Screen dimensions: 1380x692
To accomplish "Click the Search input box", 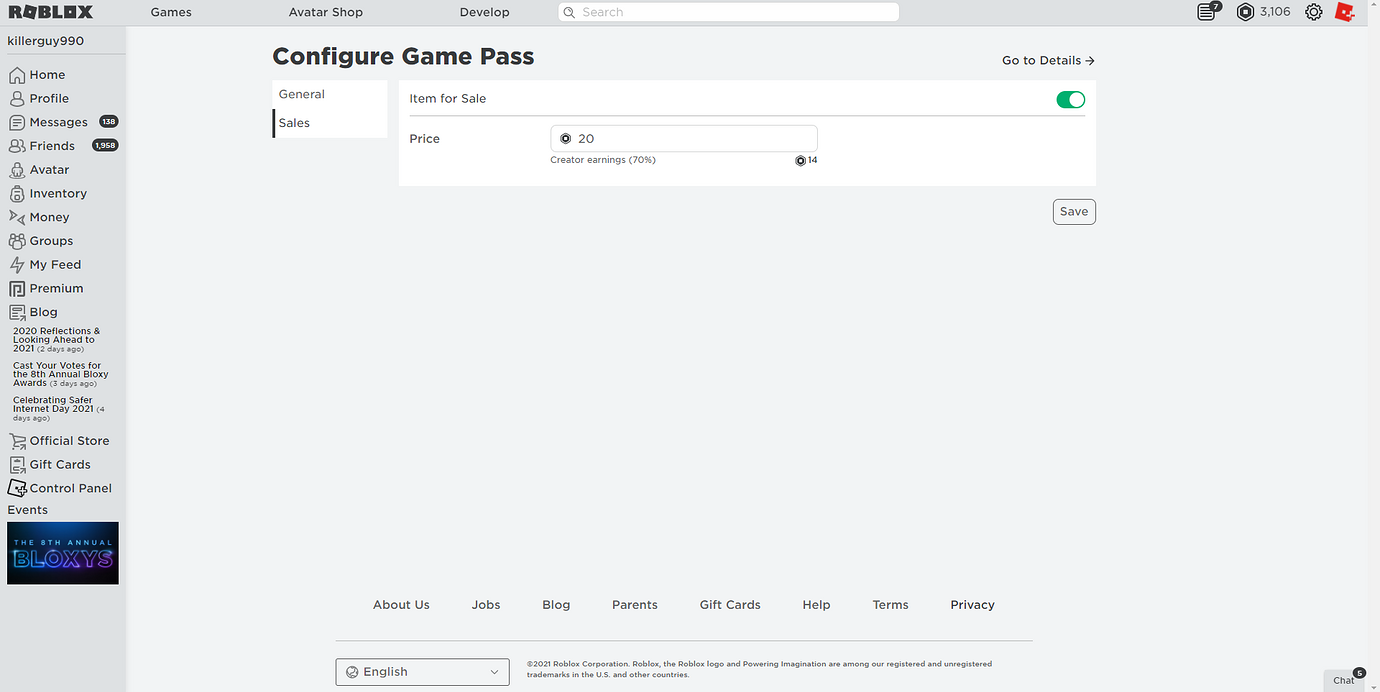I will (x=729, y=12).
